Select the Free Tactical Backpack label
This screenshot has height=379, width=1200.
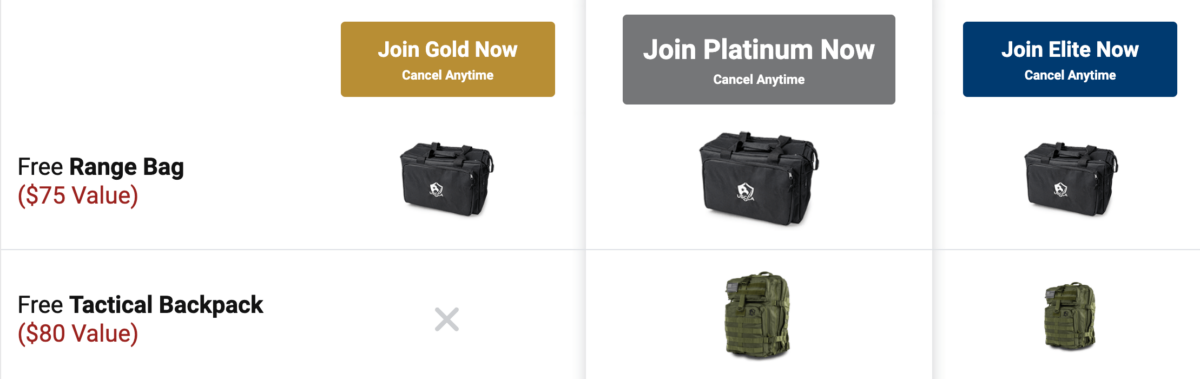click(x=141, y=304)
